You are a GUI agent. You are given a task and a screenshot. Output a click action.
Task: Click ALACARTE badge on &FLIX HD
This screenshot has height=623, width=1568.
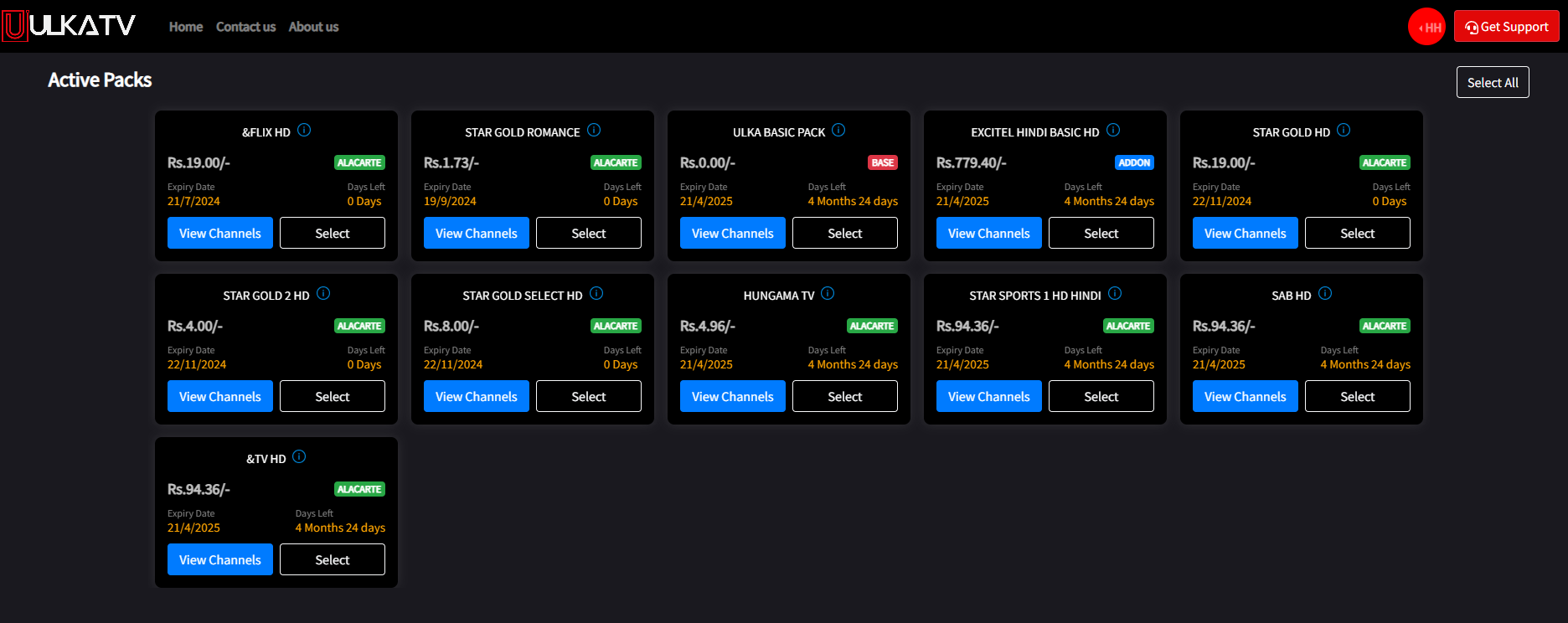(x=359, y=162)
